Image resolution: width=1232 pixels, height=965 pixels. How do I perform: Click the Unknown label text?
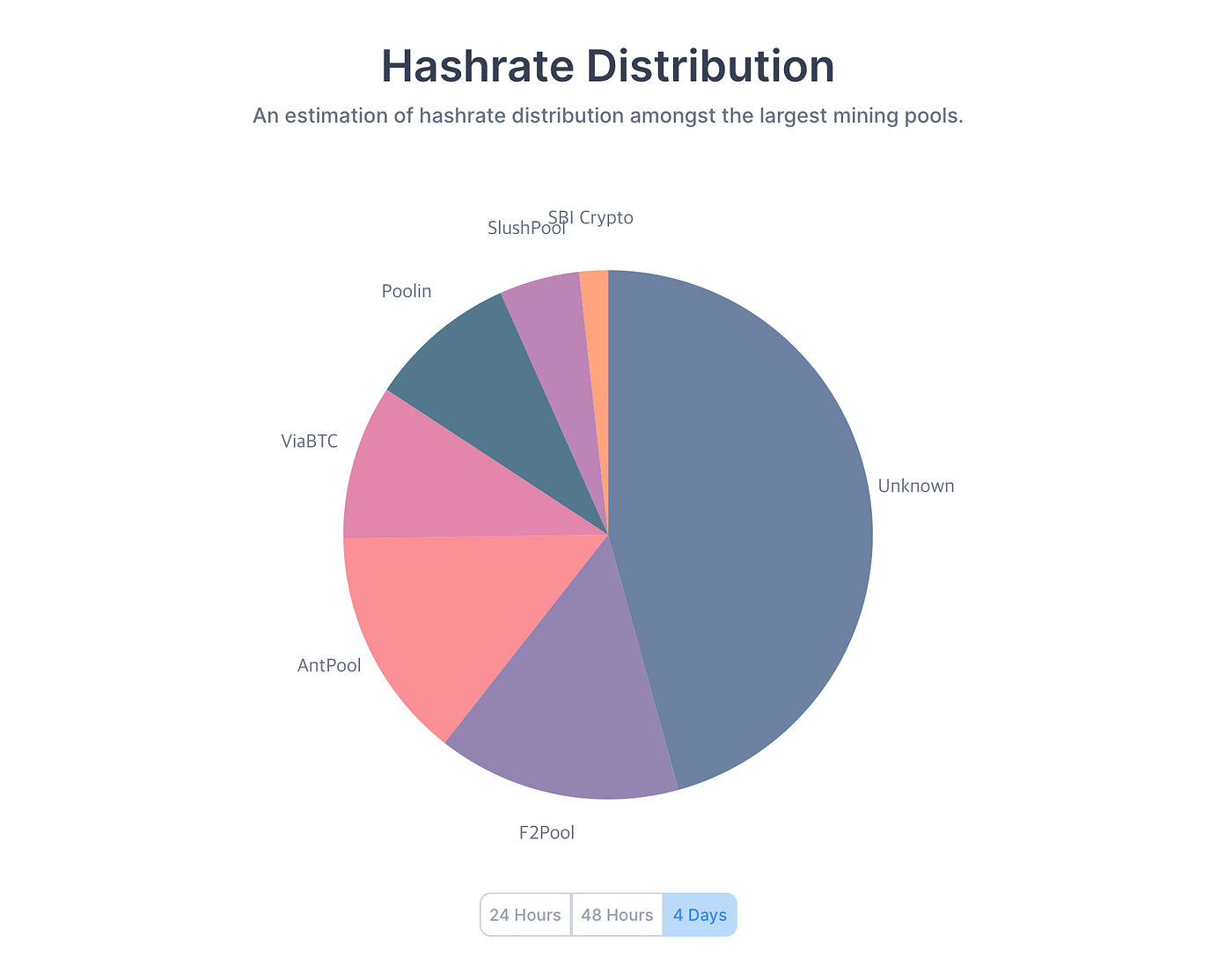pyautogui.click(x=916, y=486)
